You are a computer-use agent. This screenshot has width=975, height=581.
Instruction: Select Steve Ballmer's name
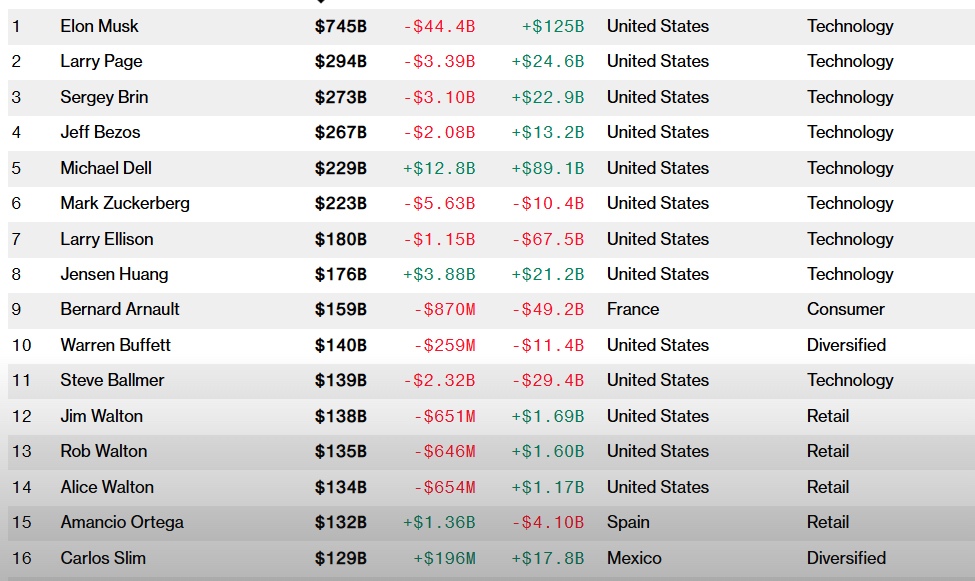point(113,380)
